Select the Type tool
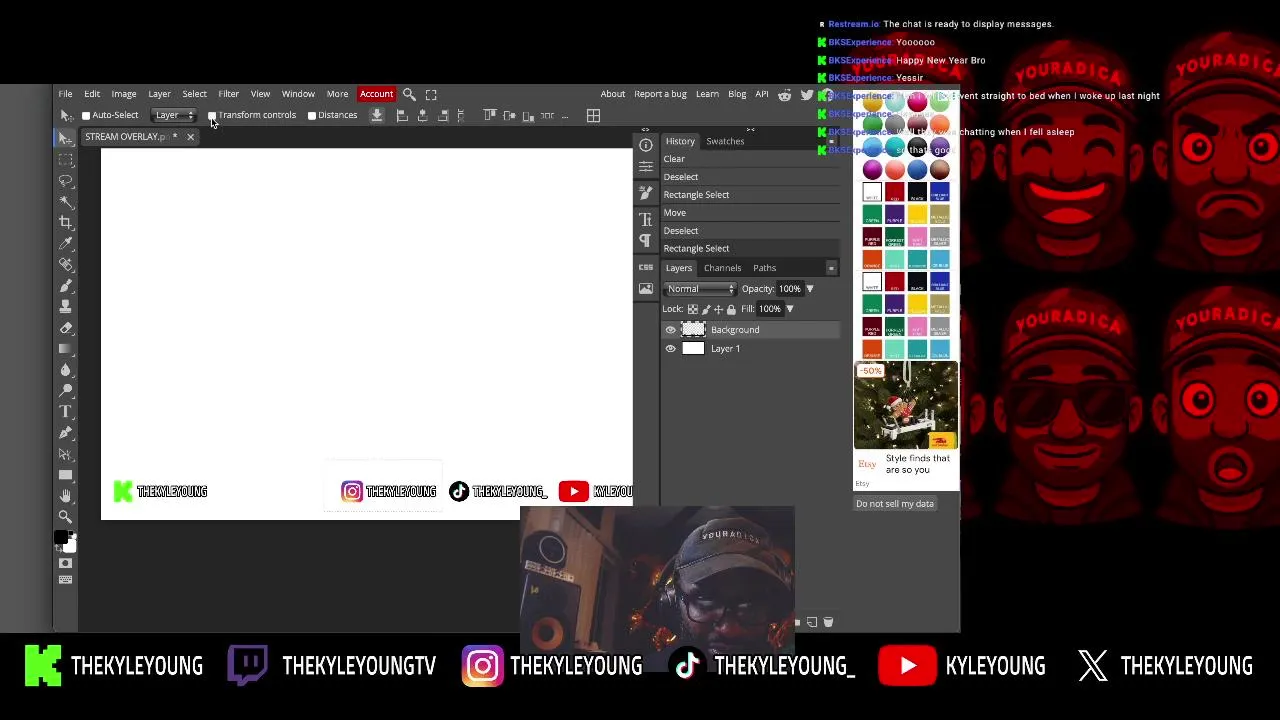This screenshot has height=720, width=1280. 66,411
